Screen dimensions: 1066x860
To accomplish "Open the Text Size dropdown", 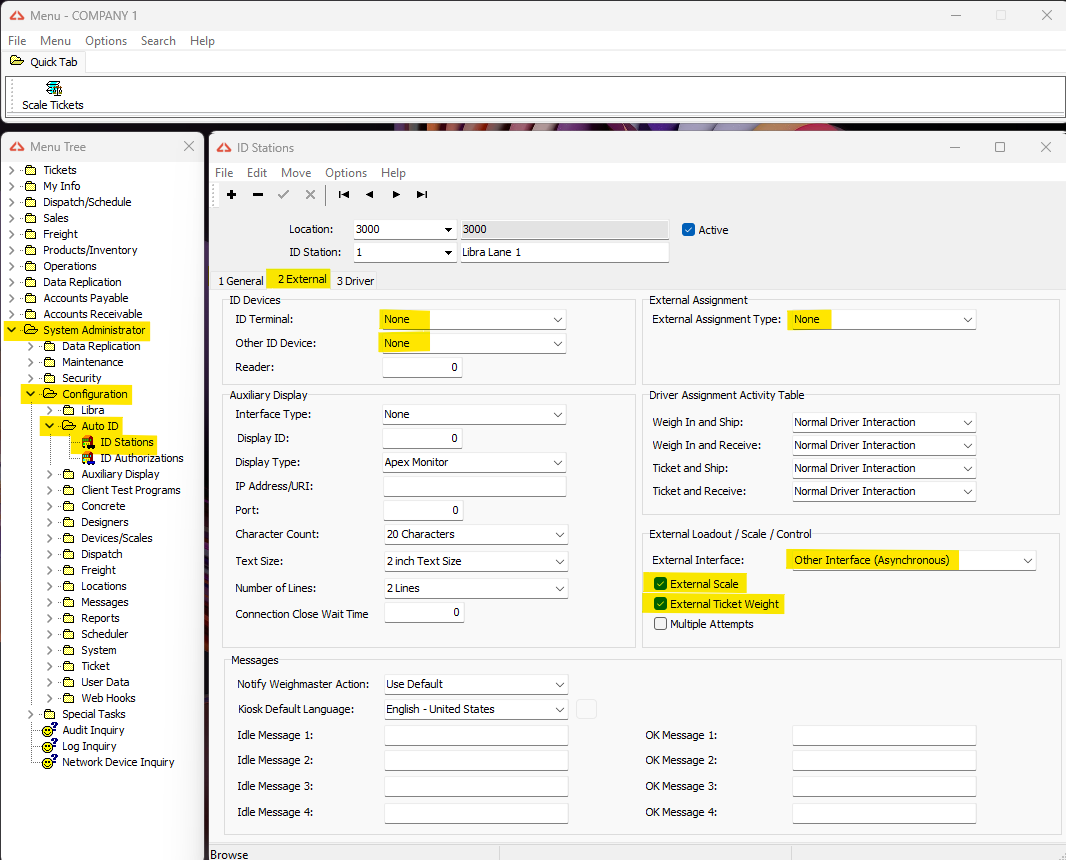I will [560, 562].
